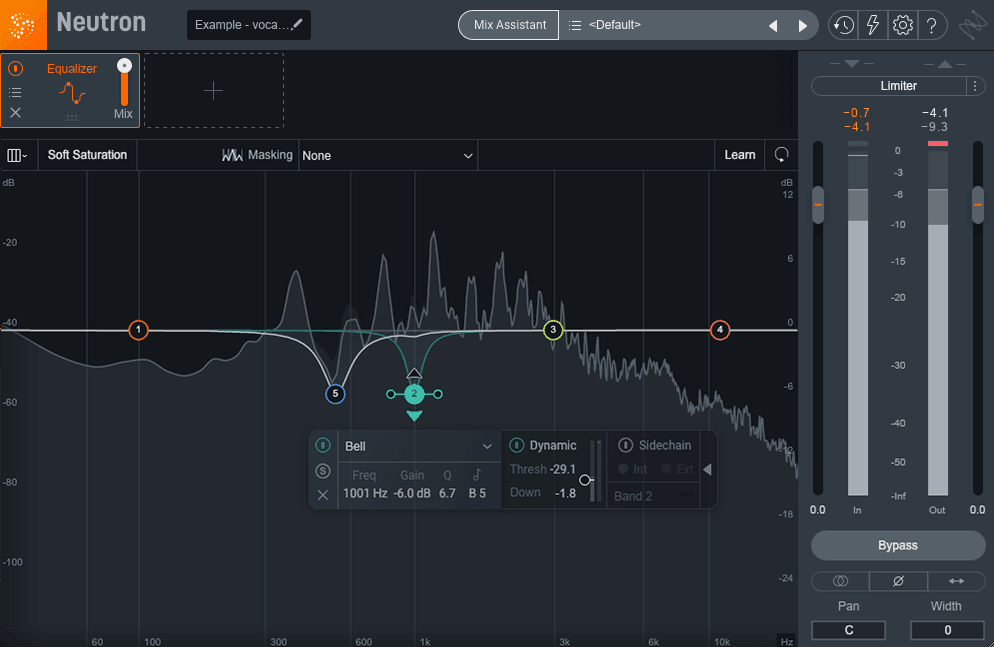
Task: Adjust the input gain fader
Action: point(818,205)
